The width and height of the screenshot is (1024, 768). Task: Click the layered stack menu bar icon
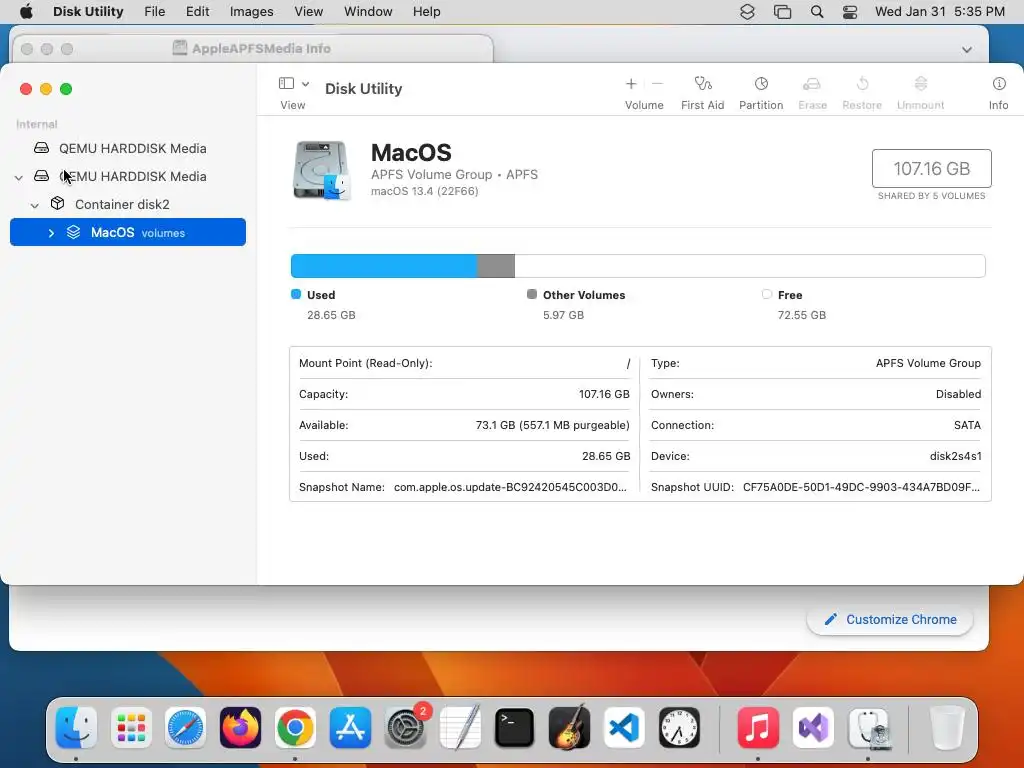point(747,12)
